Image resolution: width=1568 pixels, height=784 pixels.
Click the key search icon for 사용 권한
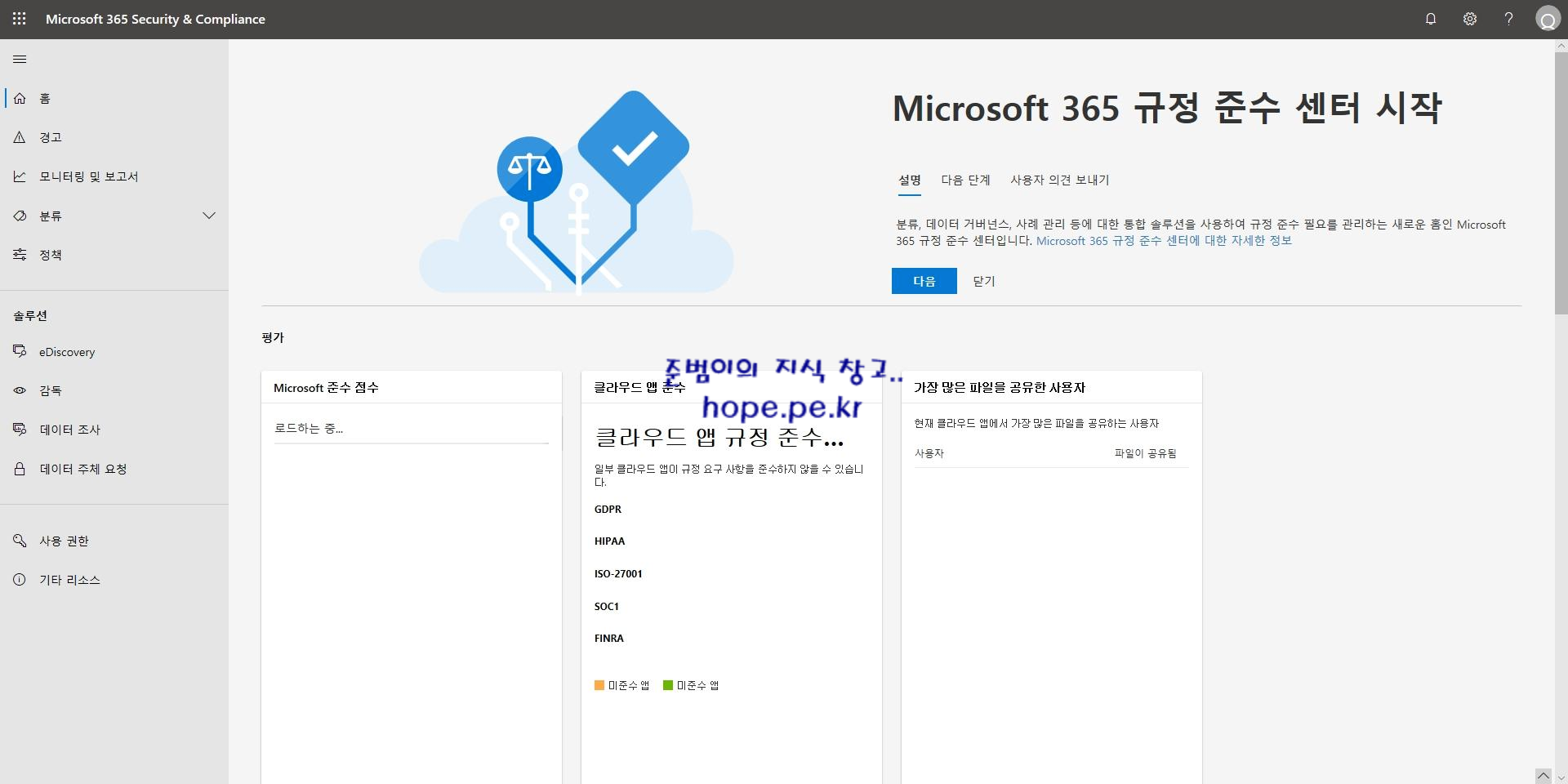click(x=20, y=541)
